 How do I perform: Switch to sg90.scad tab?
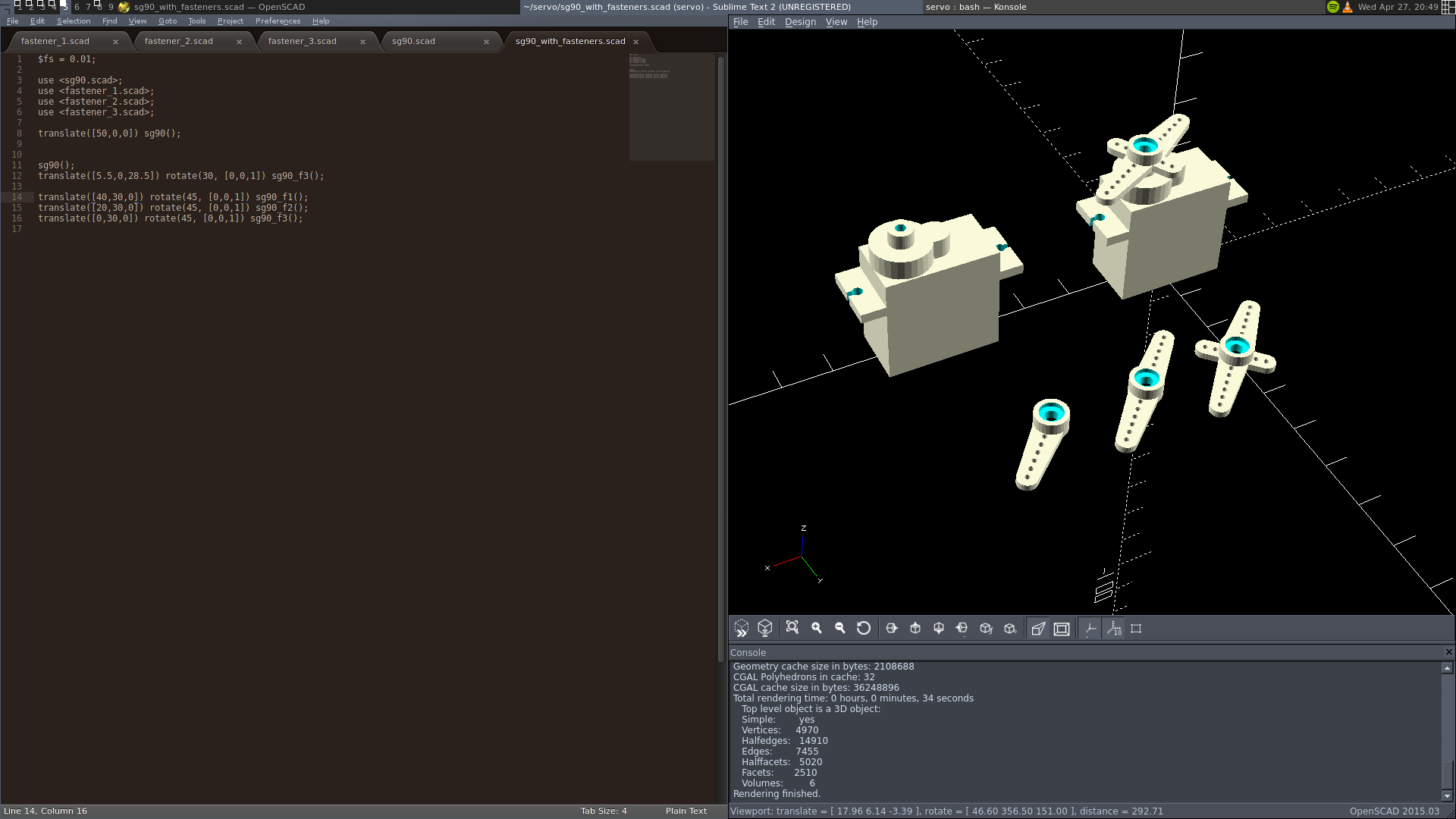[413, 41]
